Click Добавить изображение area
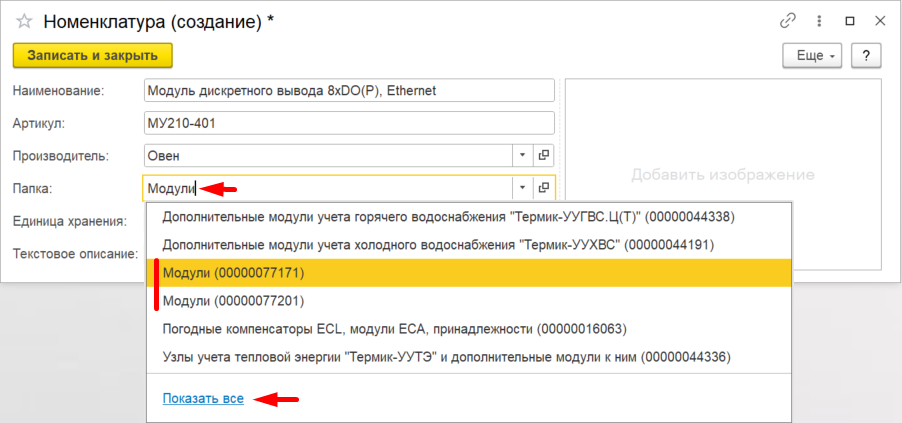The height and width of the screenshot is (423, 902). (x=723, y=174)
